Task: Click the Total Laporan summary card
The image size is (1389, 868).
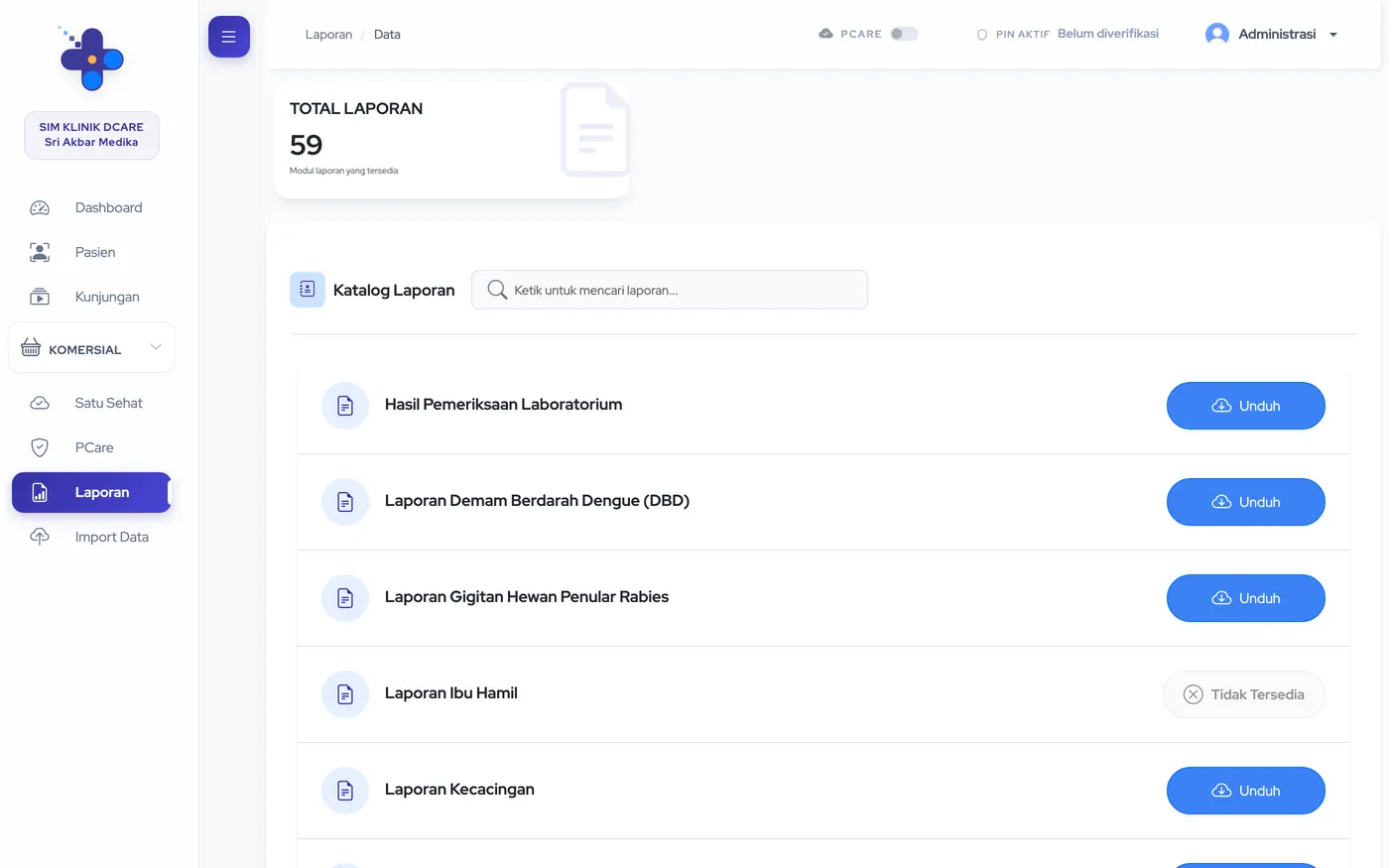Action: pyautogui.click(x=452, y=140)
